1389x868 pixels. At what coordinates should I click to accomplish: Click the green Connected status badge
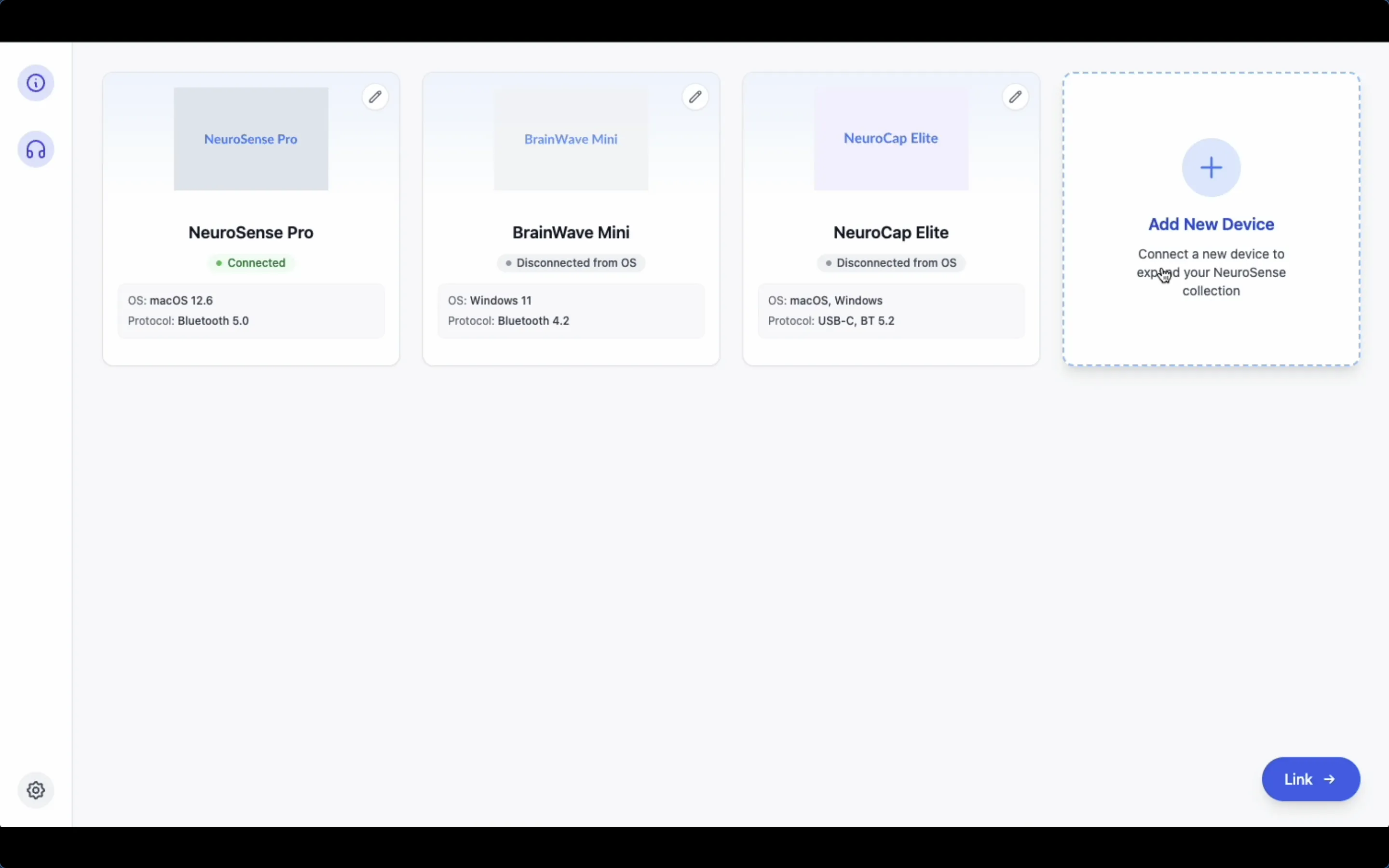point(251,263)
